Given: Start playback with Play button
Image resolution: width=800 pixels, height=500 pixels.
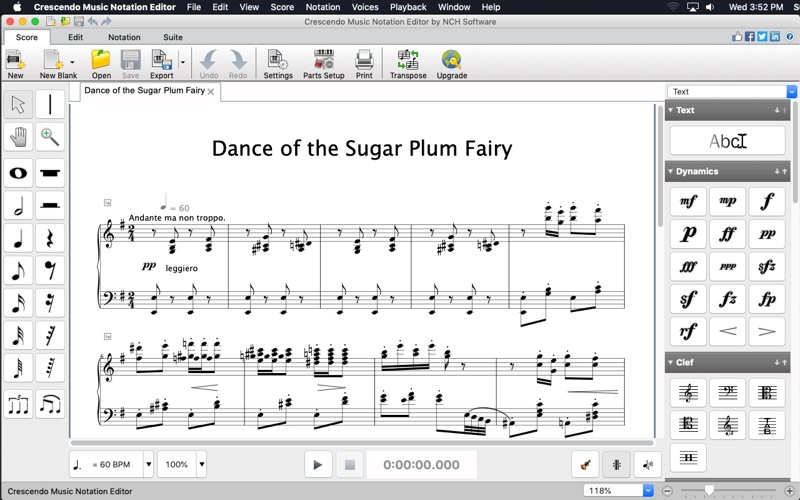Looking at the screenshot, I should (318, 465).
